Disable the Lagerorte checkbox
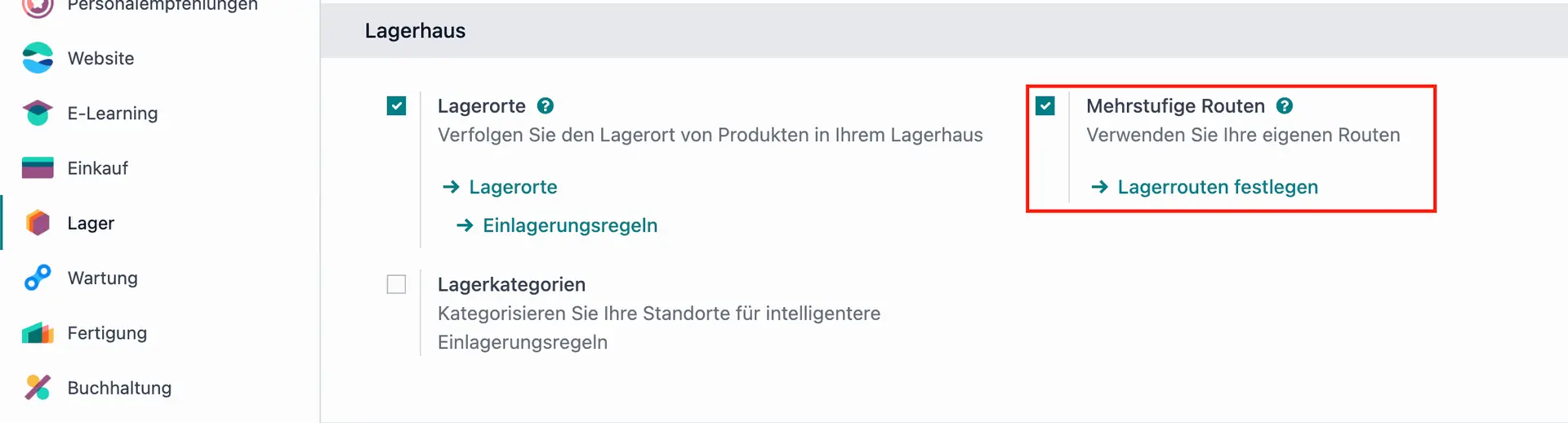 [396, 106]
